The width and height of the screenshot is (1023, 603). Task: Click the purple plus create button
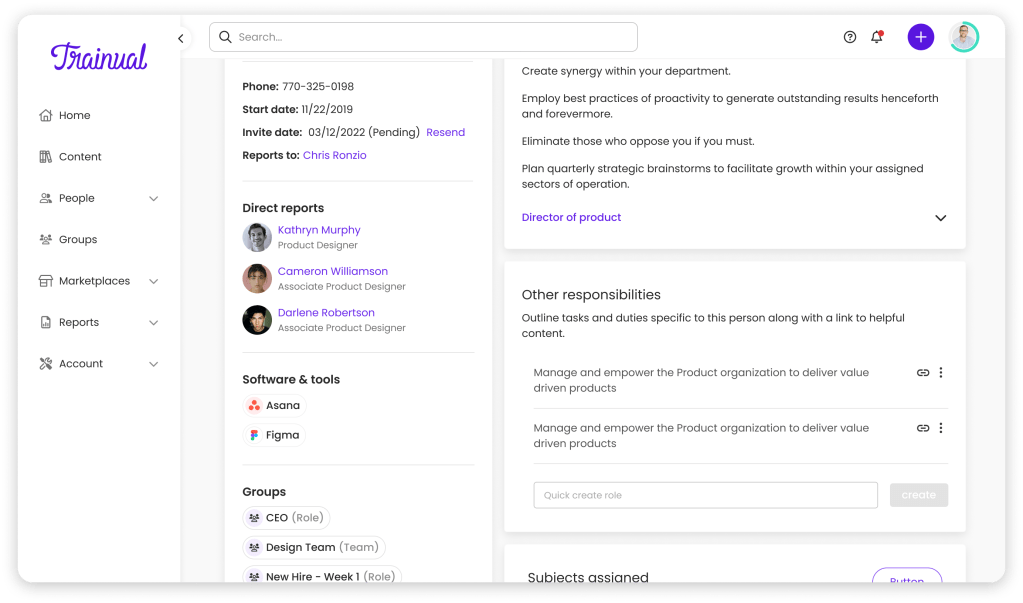pyautogui.click(x=920, y=37)
